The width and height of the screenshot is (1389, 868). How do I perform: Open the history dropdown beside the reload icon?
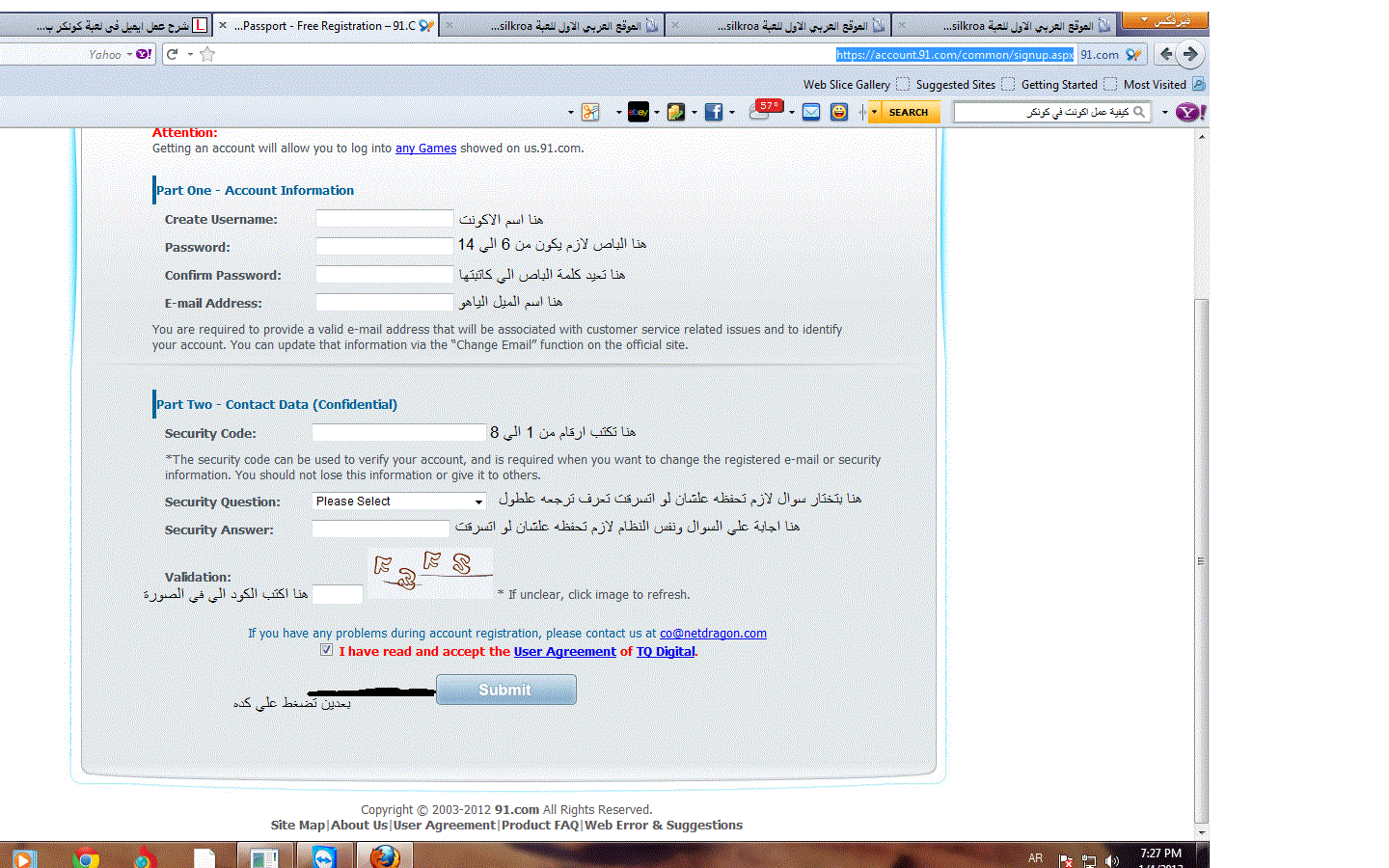click(190, 55)
